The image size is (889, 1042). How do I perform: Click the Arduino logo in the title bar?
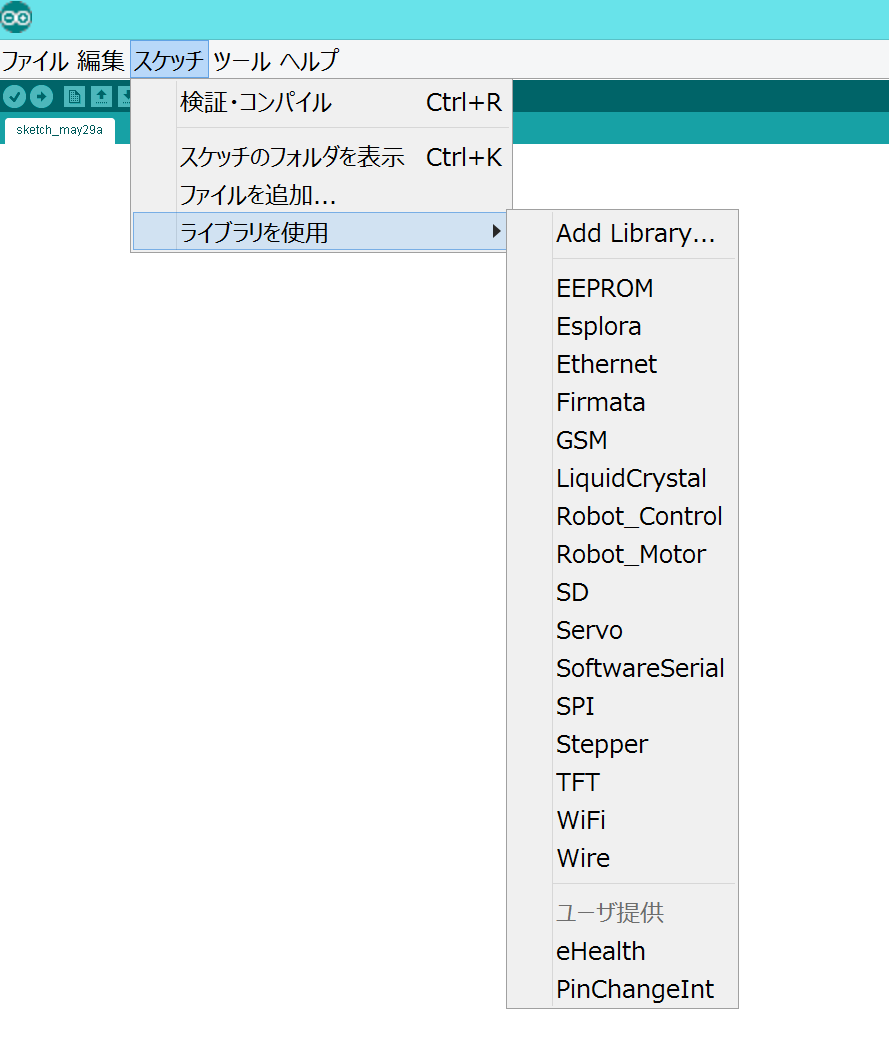16,17
